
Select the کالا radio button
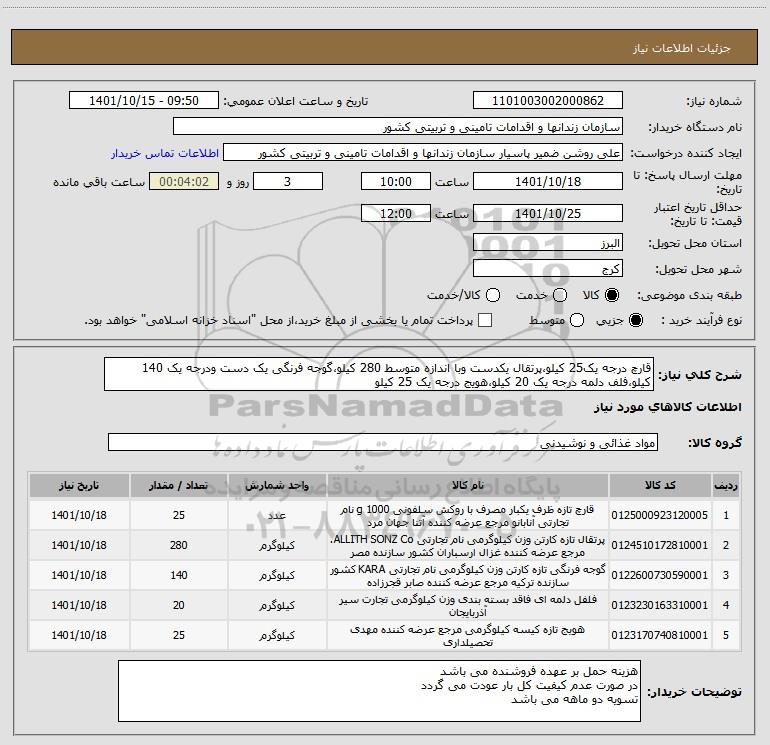[x=612, y=295]
